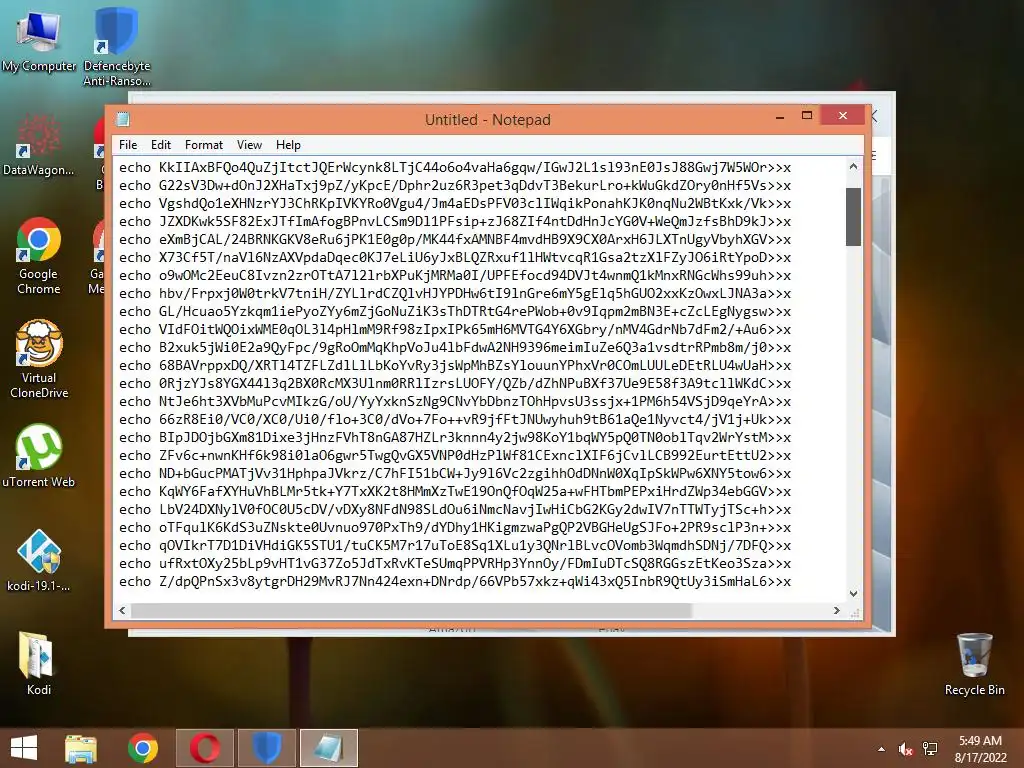Click the line starting echo 0RjzYJs8YGX
Screen dimensions: 1024x768
point(455,383)
